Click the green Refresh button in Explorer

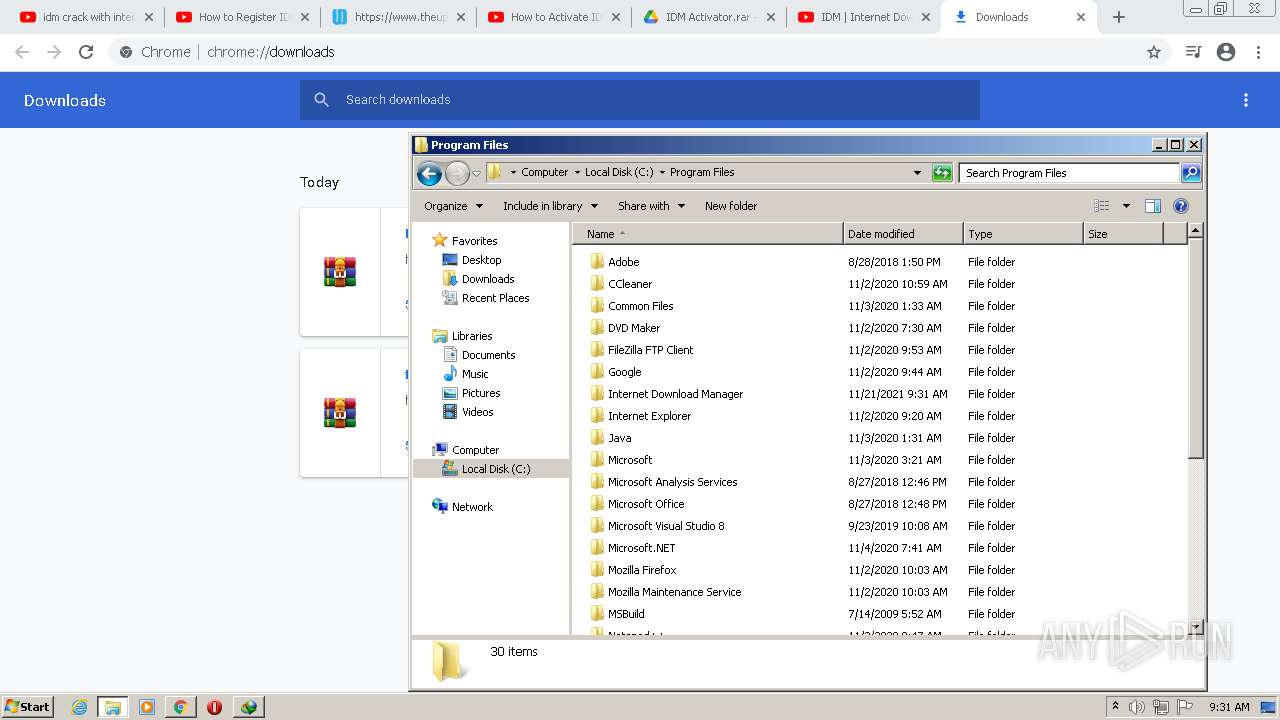942,173
